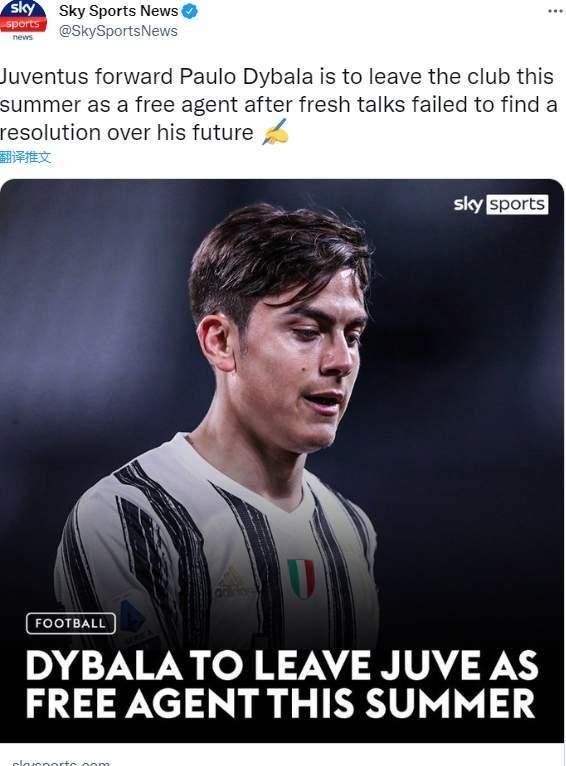Click the sky sports watermark logo on the image
566x766 pixels.
tap(501, 204)
